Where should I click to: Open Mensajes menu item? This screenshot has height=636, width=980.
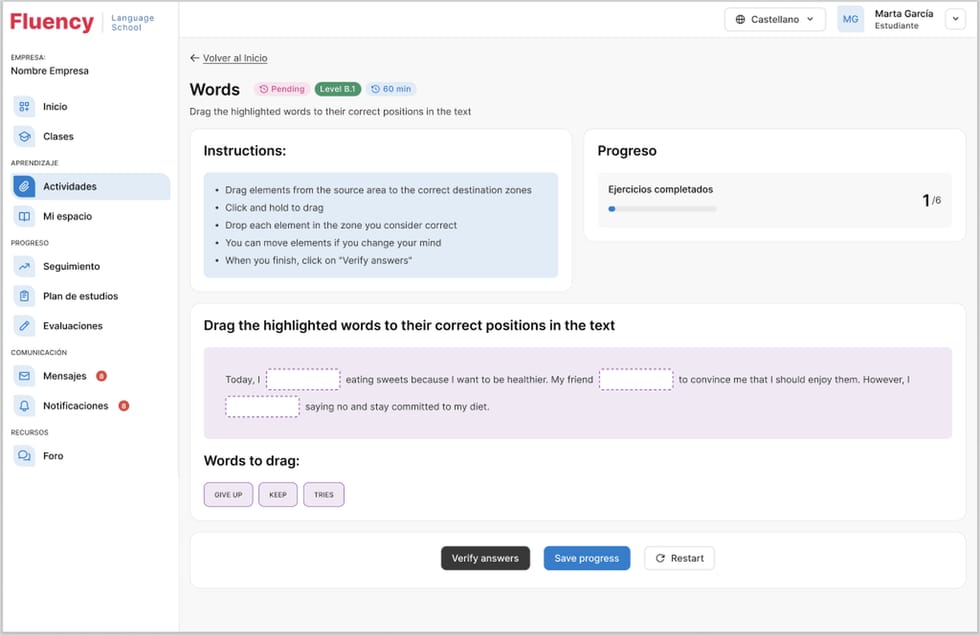(90, 375)
